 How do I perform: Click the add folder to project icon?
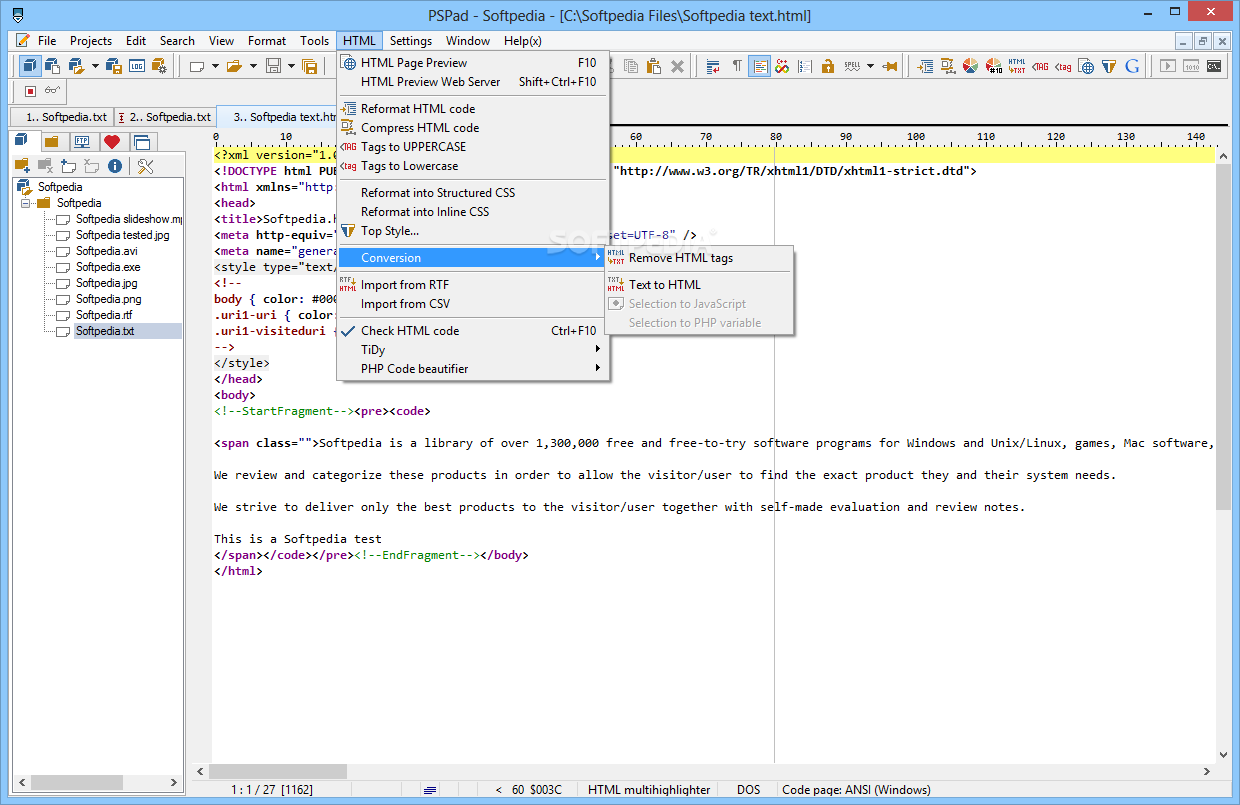[x=22, y=166]
